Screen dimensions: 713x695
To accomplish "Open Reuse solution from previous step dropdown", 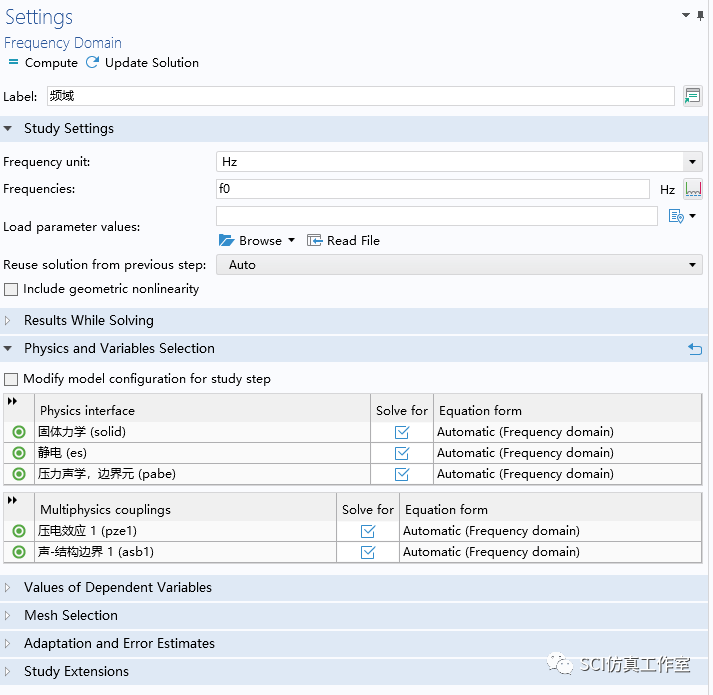I will [459, 265].
